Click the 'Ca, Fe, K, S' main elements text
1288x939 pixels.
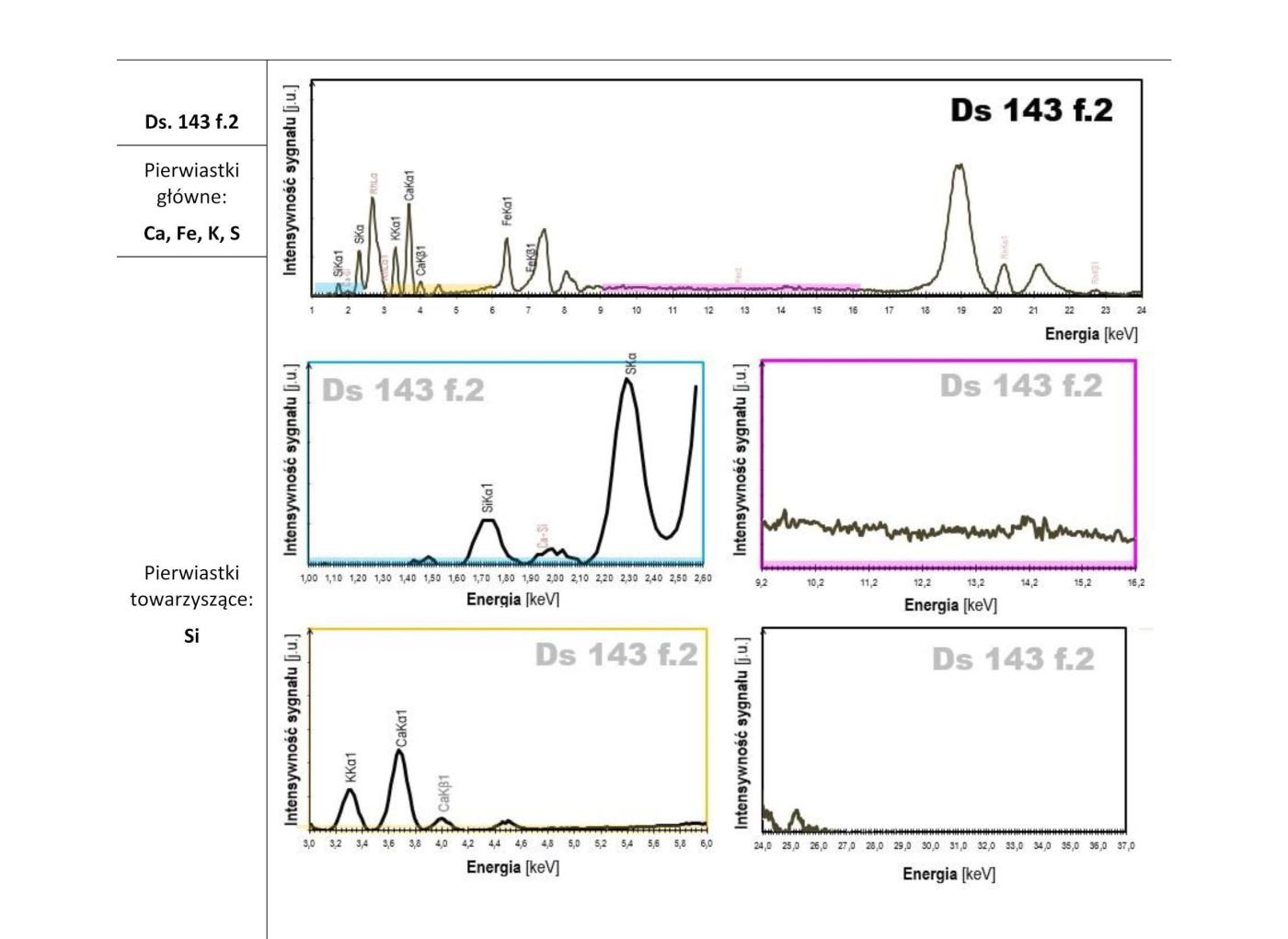pos(191,233)
